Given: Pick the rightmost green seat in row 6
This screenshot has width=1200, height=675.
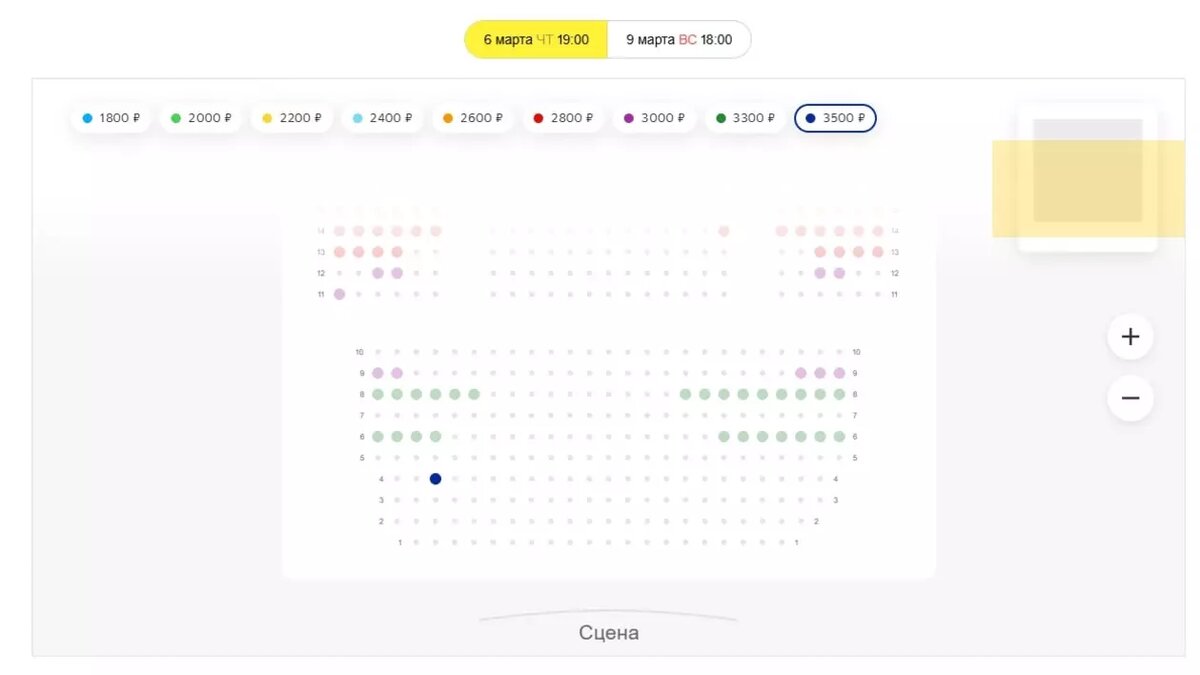Looking at the screenshot, I should 839,436.
